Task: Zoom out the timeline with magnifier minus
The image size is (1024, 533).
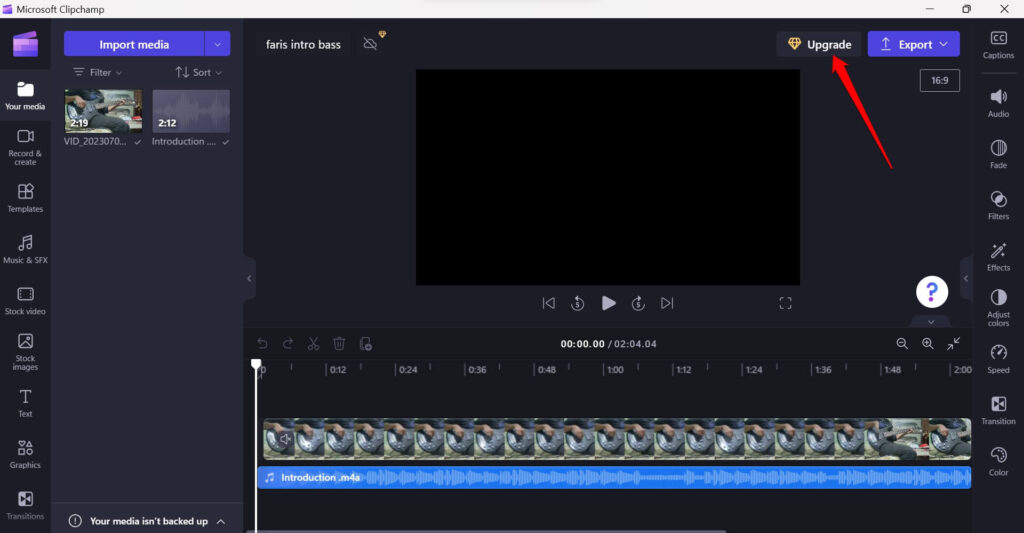Action: click(x=902, y=344)
